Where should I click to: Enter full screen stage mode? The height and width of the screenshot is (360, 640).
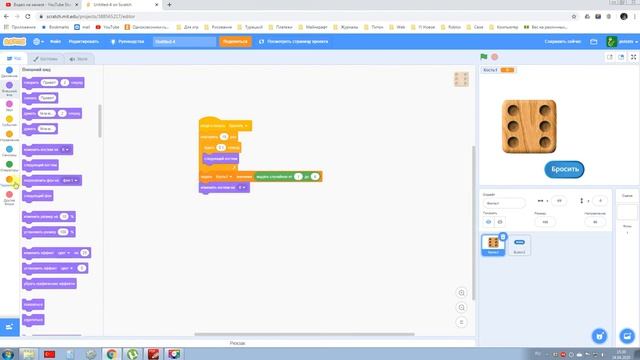[x=633, y=57]
